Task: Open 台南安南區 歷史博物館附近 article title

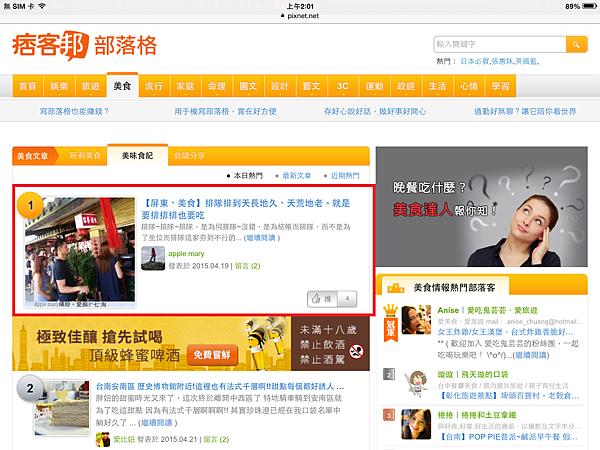Action: (220, 386)
